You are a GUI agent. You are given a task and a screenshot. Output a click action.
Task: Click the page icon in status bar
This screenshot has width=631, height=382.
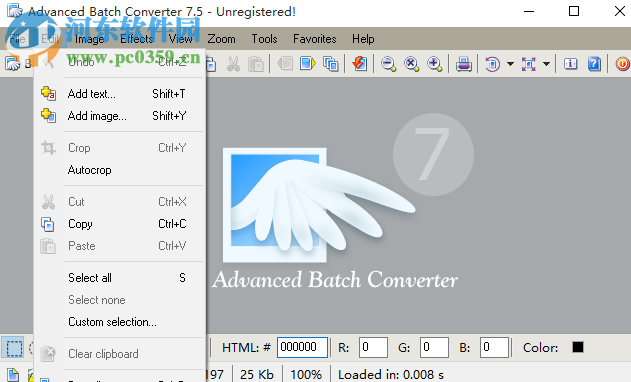(13, 375)
